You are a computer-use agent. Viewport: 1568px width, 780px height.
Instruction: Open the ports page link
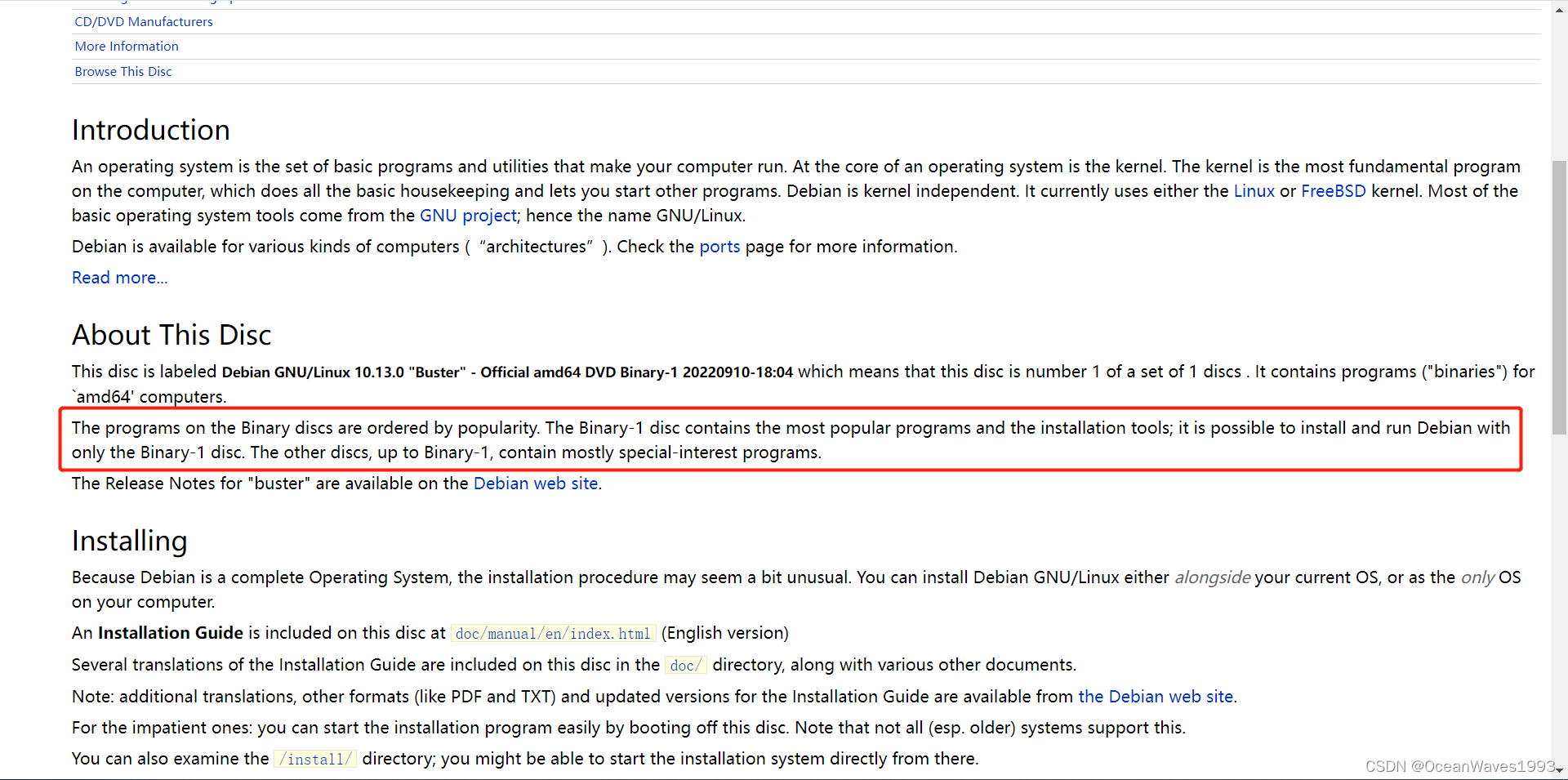point(719,247)
